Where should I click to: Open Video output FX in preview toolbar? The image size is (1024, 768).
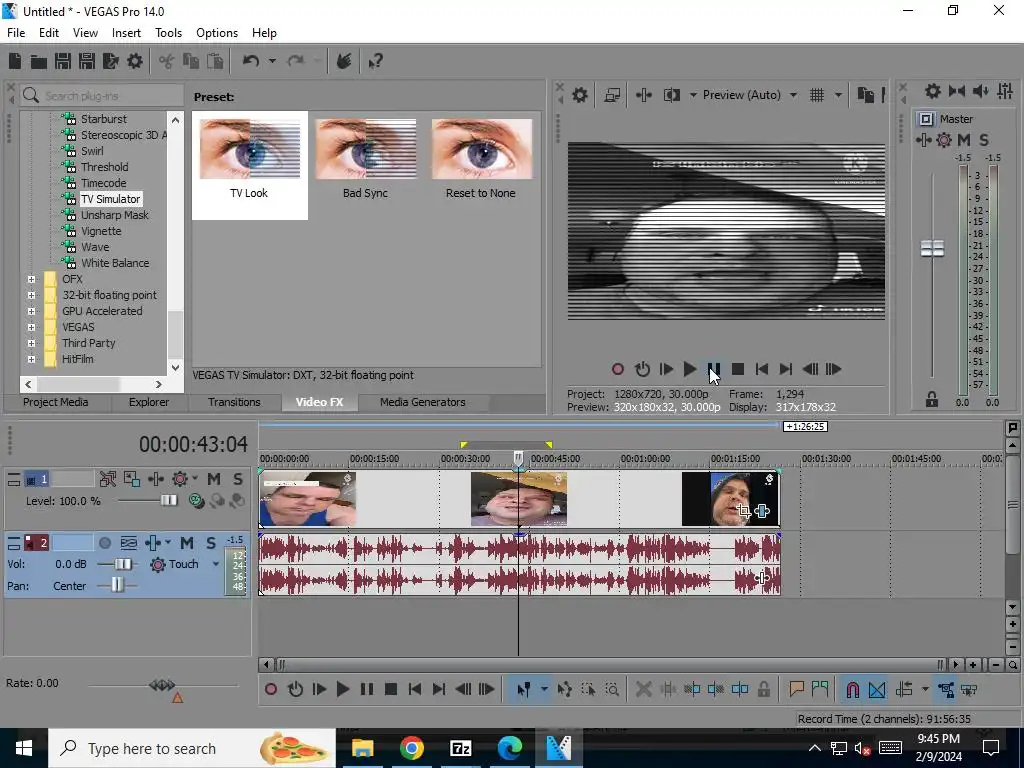point(644,95)
